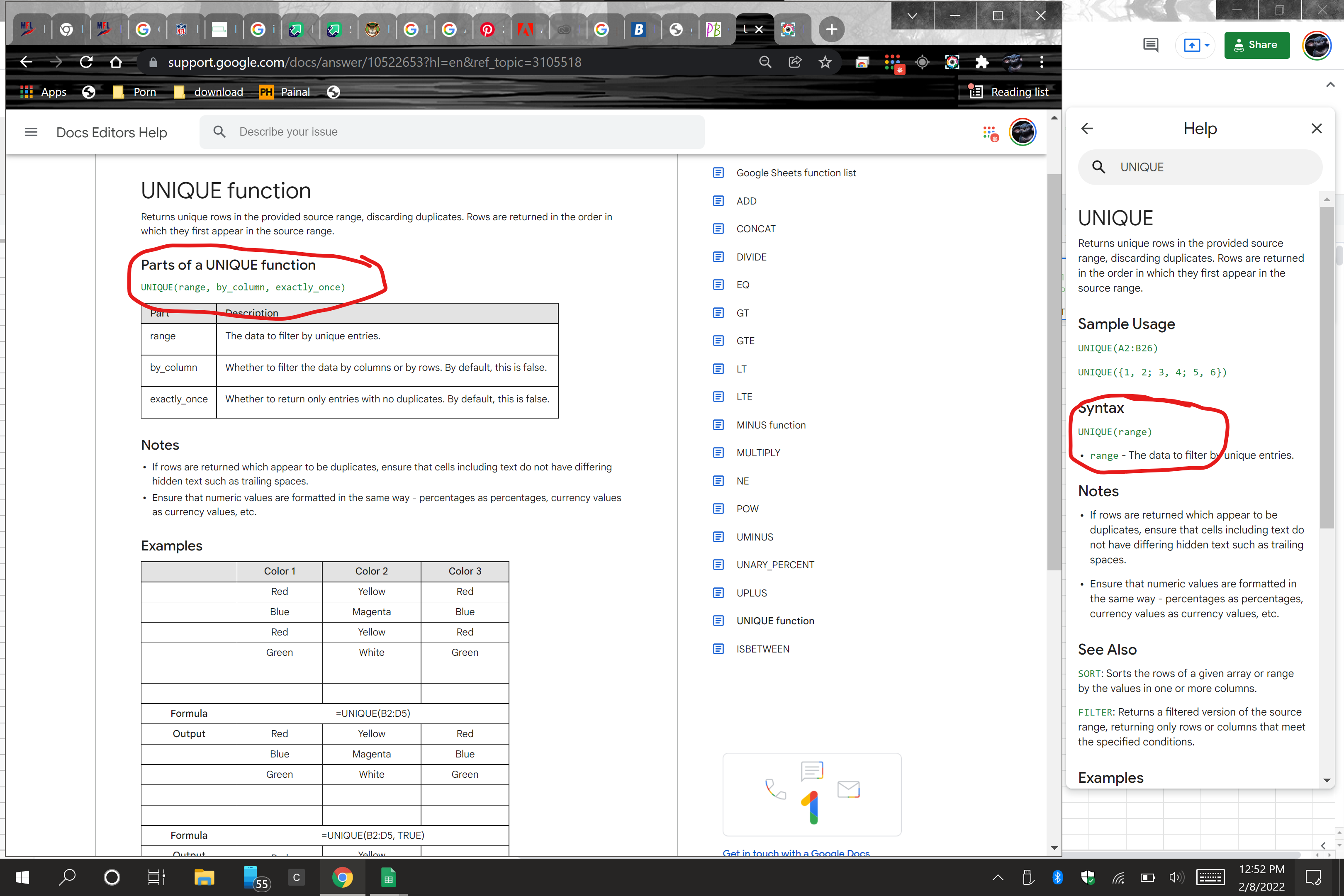Click the help page vertical scrollbar
The width and height of the screenshot is (1344, 896).
coord(1054,371)
